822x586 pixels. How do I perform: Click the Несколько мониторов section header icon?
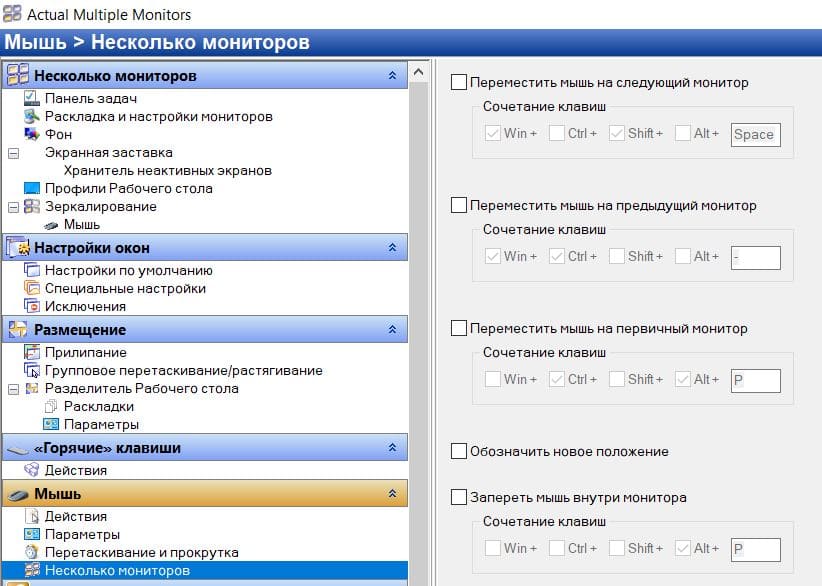tap(18, 74)
